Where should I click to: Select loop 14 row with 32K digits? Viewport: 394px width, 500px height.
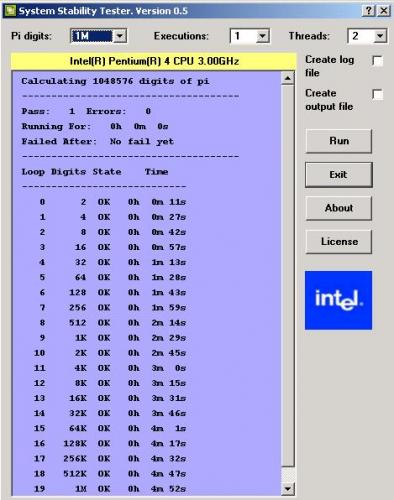tap(110, 413)
